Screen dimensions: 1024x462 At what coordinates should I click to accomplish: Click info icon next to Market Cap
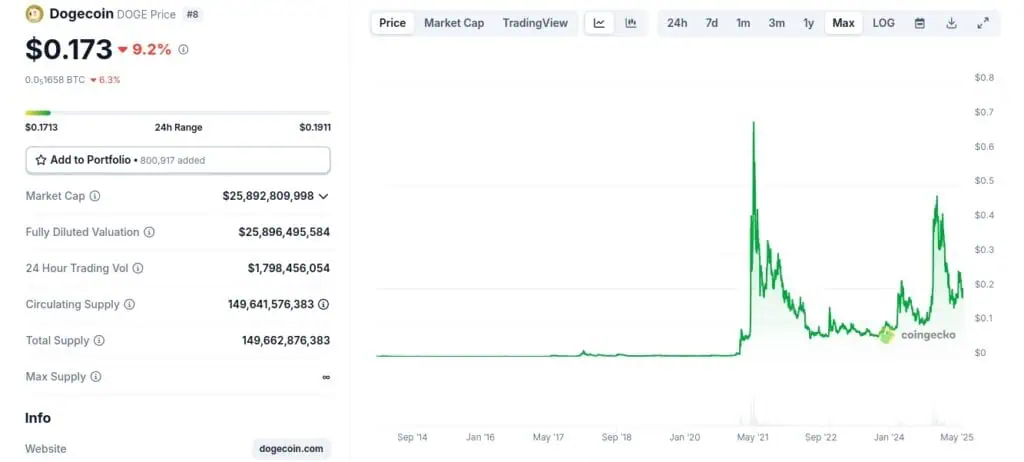(x=95, y=196)
